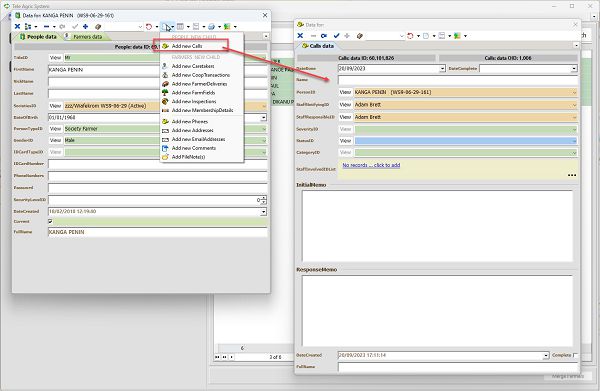
Task: Click View button next to PersonID
Action: tap(345, 92)
